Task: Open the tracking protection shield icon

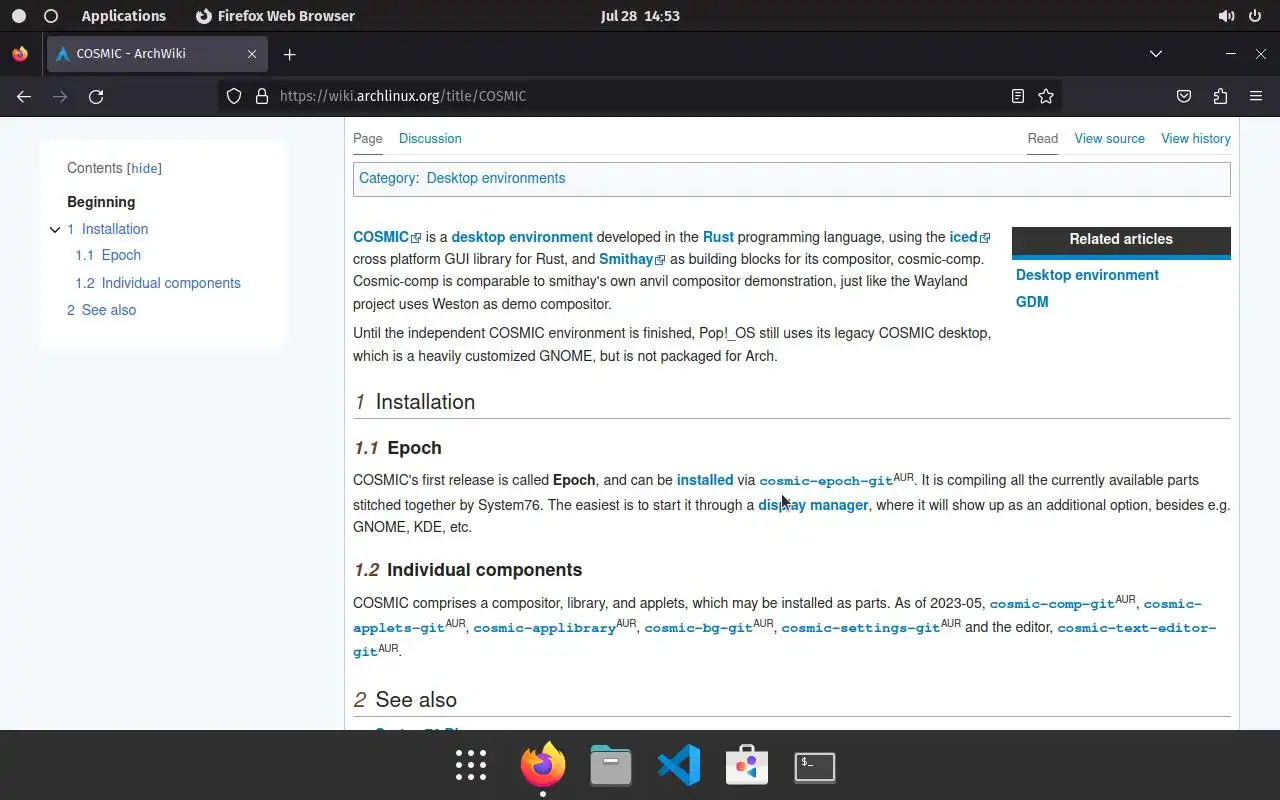Action: [x=234, y=96]
